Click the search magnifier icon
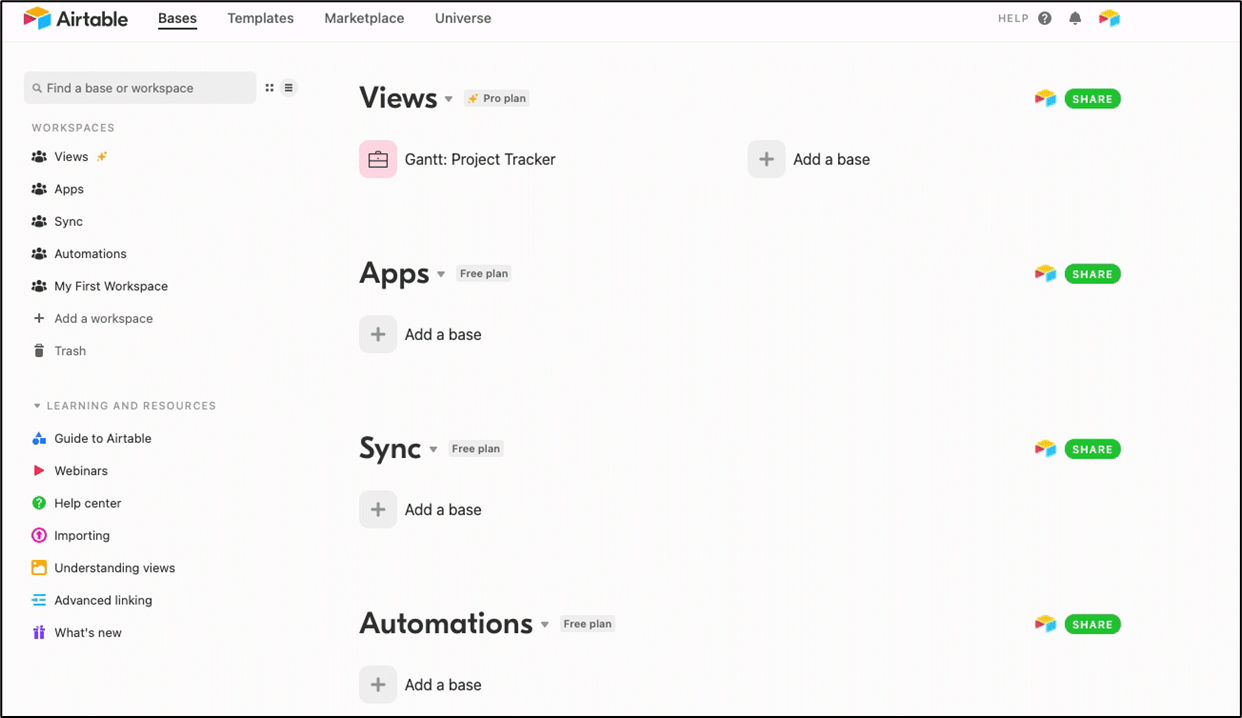1242x718 pixels. tap(38, 88)
